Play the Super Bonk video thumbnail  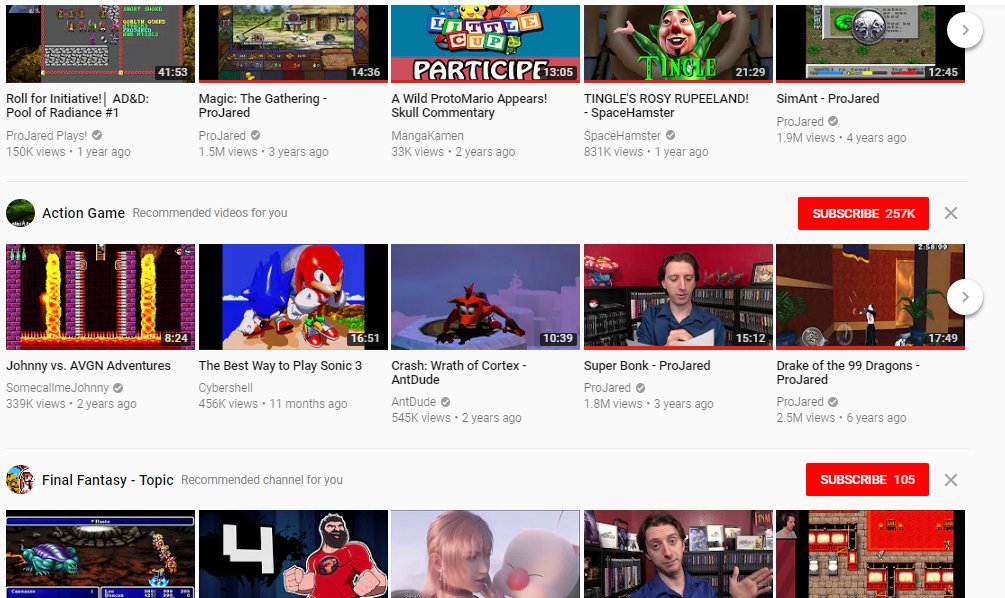[678, 297]
